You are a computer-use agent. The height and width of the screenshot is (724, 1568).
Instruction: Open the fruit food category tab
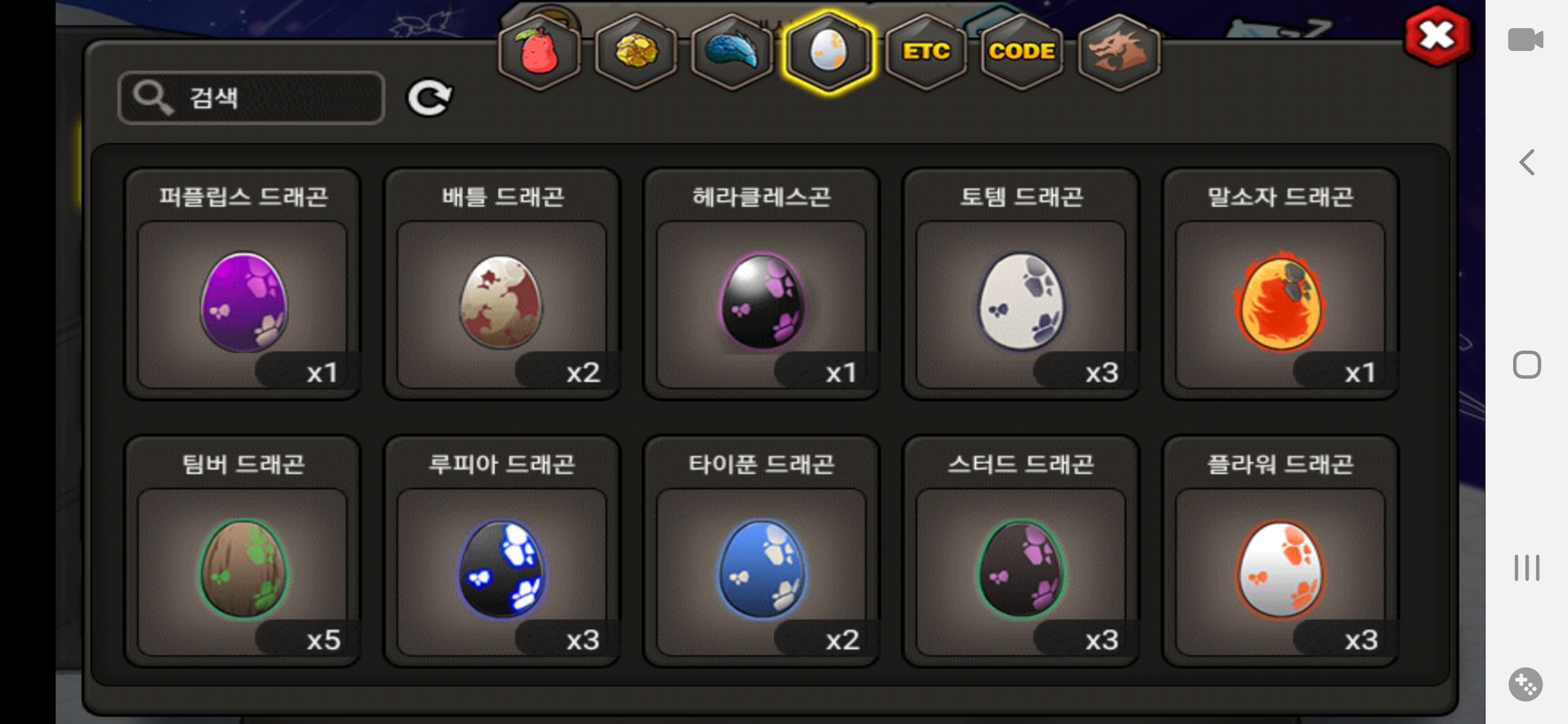click(539, 52)
